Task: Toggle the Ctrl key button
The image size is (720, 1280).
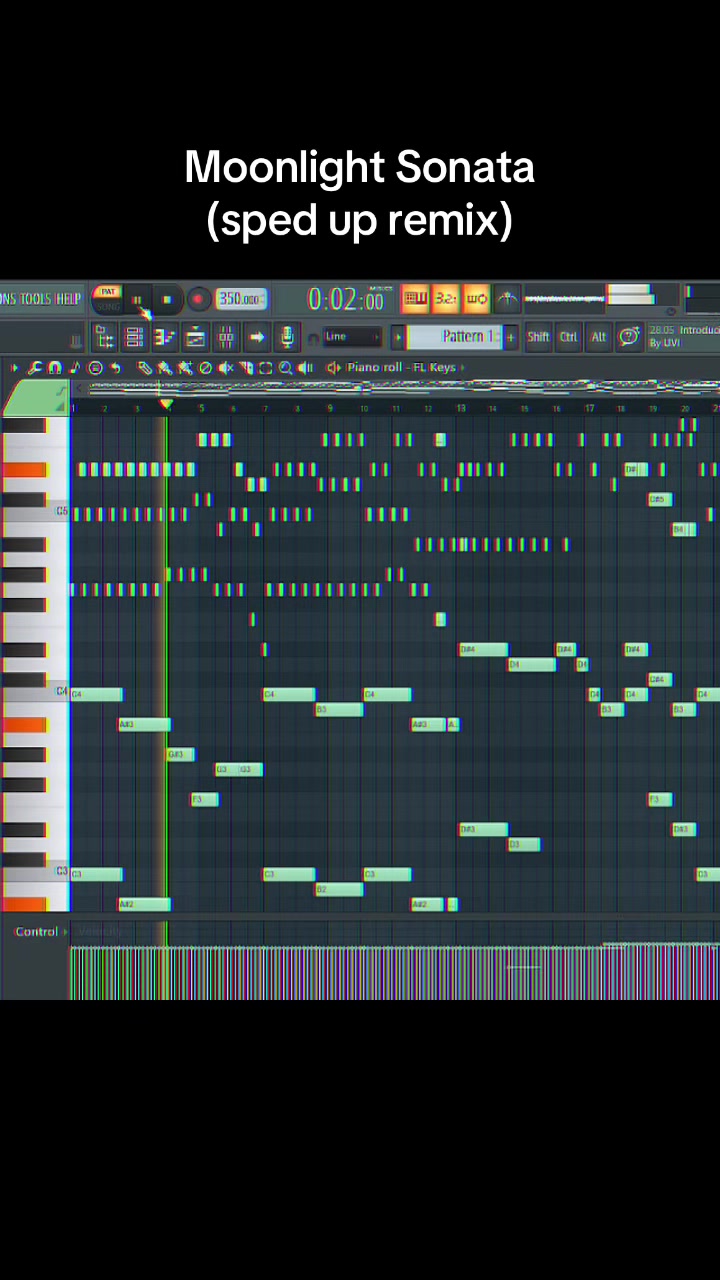Action: coord(568,336)
